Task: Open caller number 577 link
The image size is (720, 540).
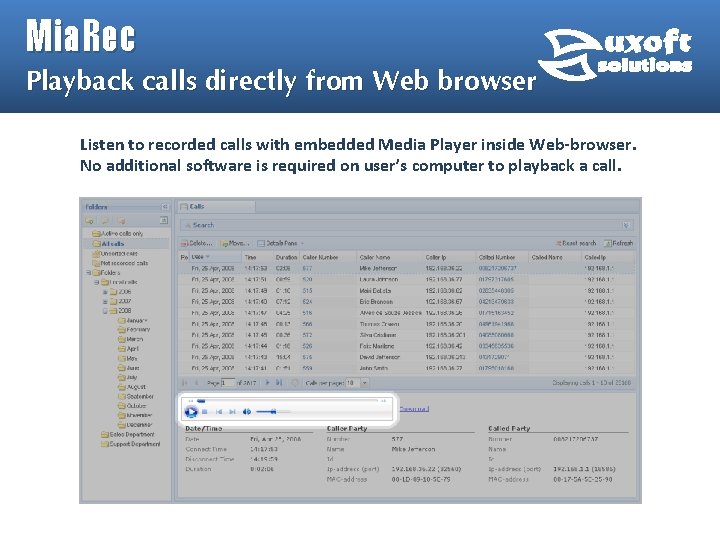Action: 307,268
